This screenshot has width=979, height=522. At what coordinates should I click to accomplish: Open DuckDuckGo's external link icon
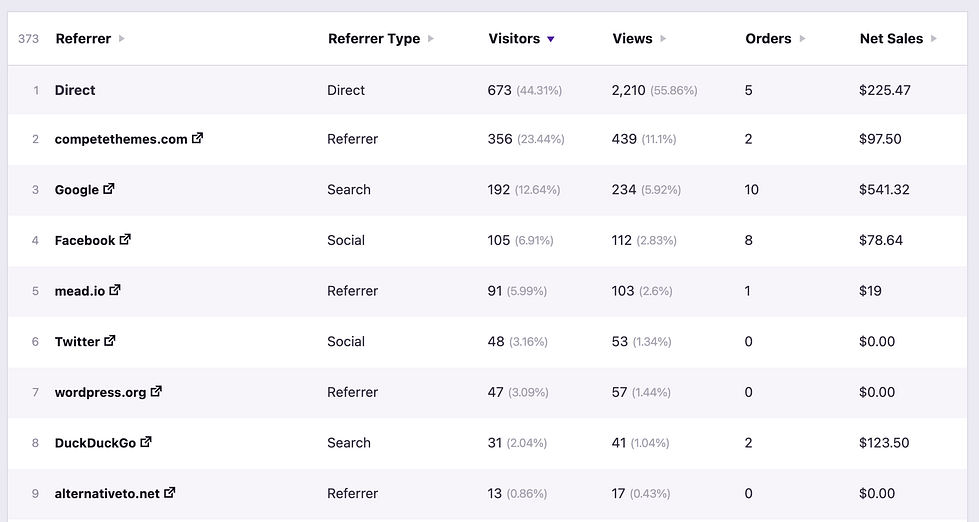click(x=146, y=442)
